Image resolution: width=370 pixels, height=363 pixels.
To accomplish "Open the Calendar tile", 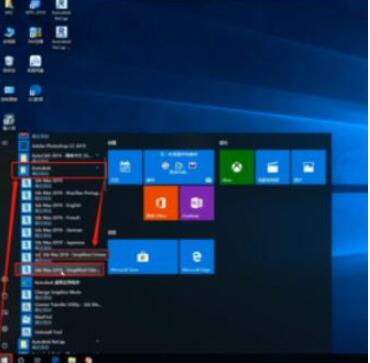I will point(125,167).
